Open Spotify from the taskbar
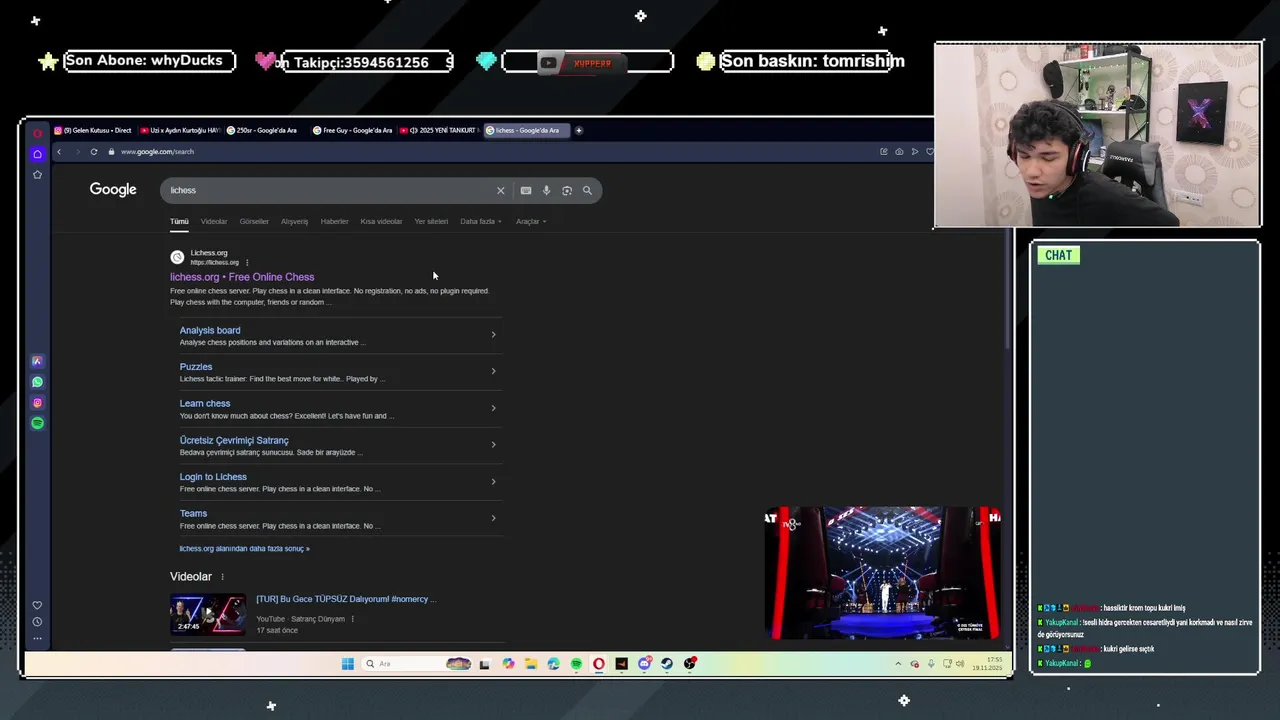This screenshot has height=720, width=1280. (x=576, y=664)
